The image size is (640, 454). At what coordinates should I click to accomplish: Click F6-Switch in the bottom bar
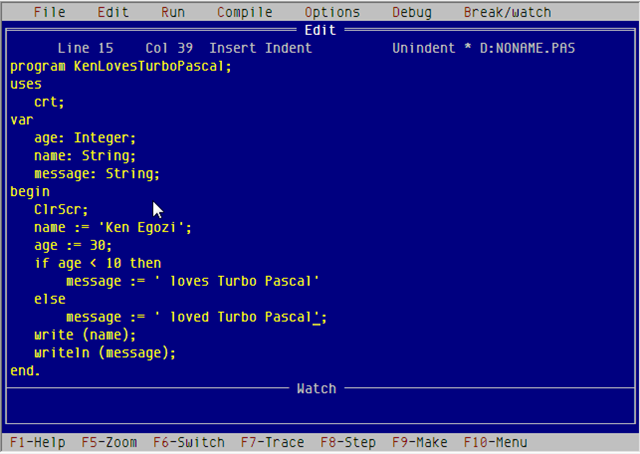pyautogui.click(x=189, y=442)
